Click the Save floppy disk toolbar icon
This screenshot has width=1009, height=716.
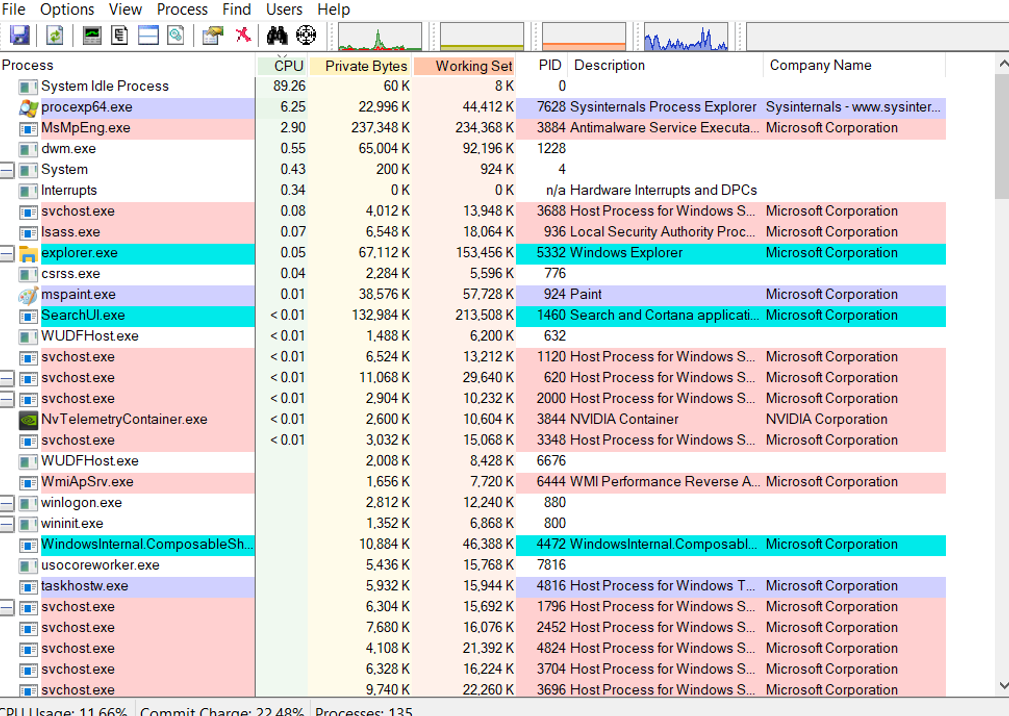pyautogui.click(x=20, y=35)
